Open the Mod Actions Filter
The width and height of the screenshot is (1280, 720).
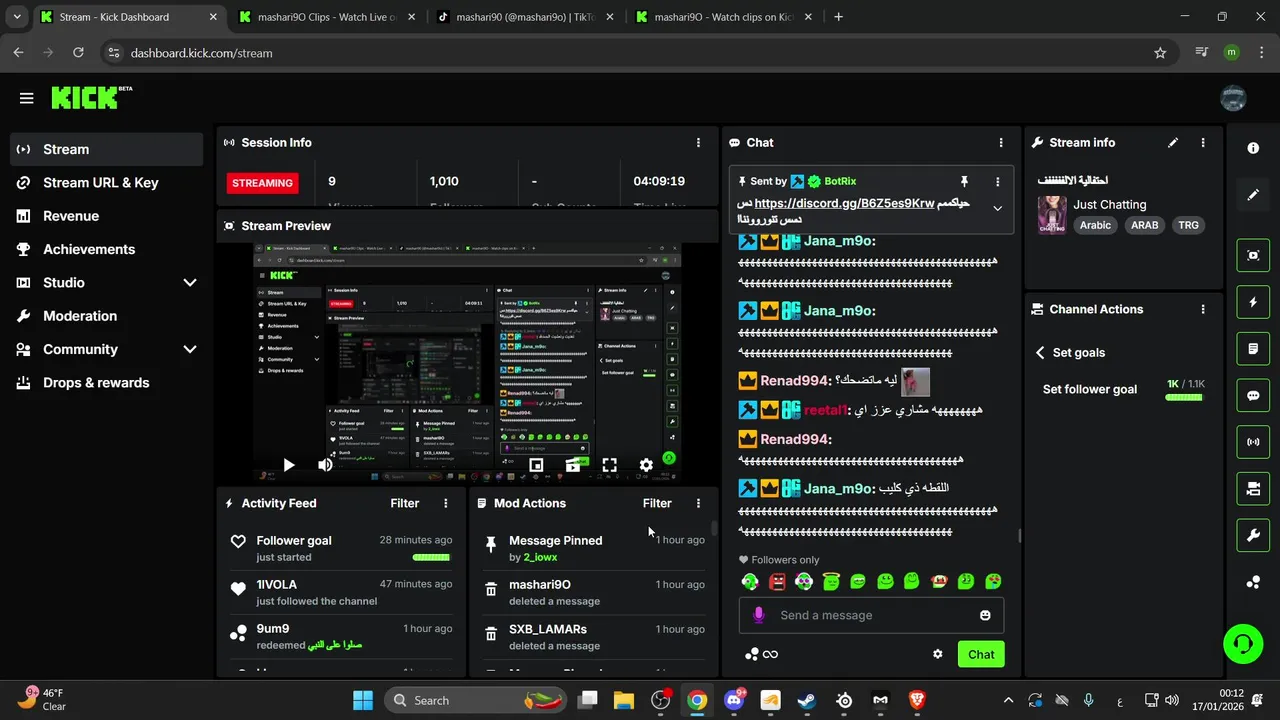[657, 503]
